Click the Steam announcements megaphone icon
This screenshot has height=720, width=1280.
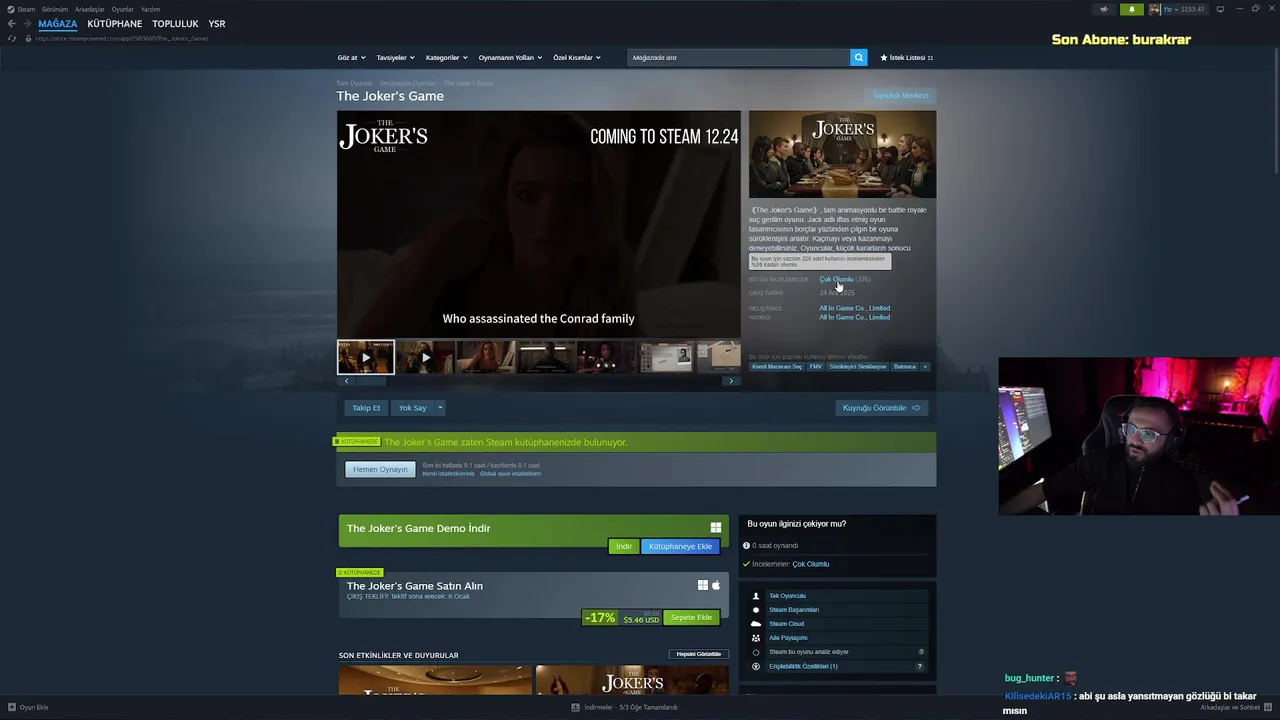(1104, 9)
